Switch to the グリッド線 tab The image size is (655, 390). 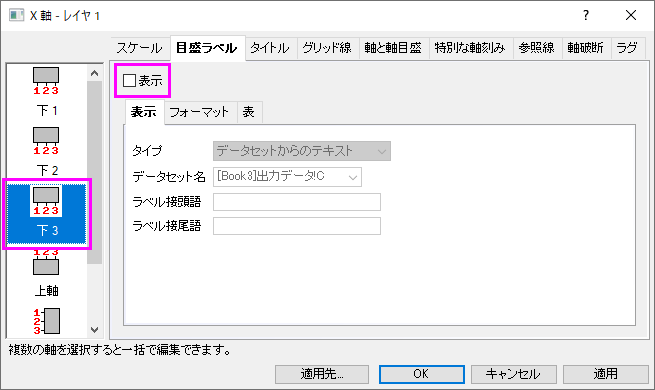pos(328,48)
